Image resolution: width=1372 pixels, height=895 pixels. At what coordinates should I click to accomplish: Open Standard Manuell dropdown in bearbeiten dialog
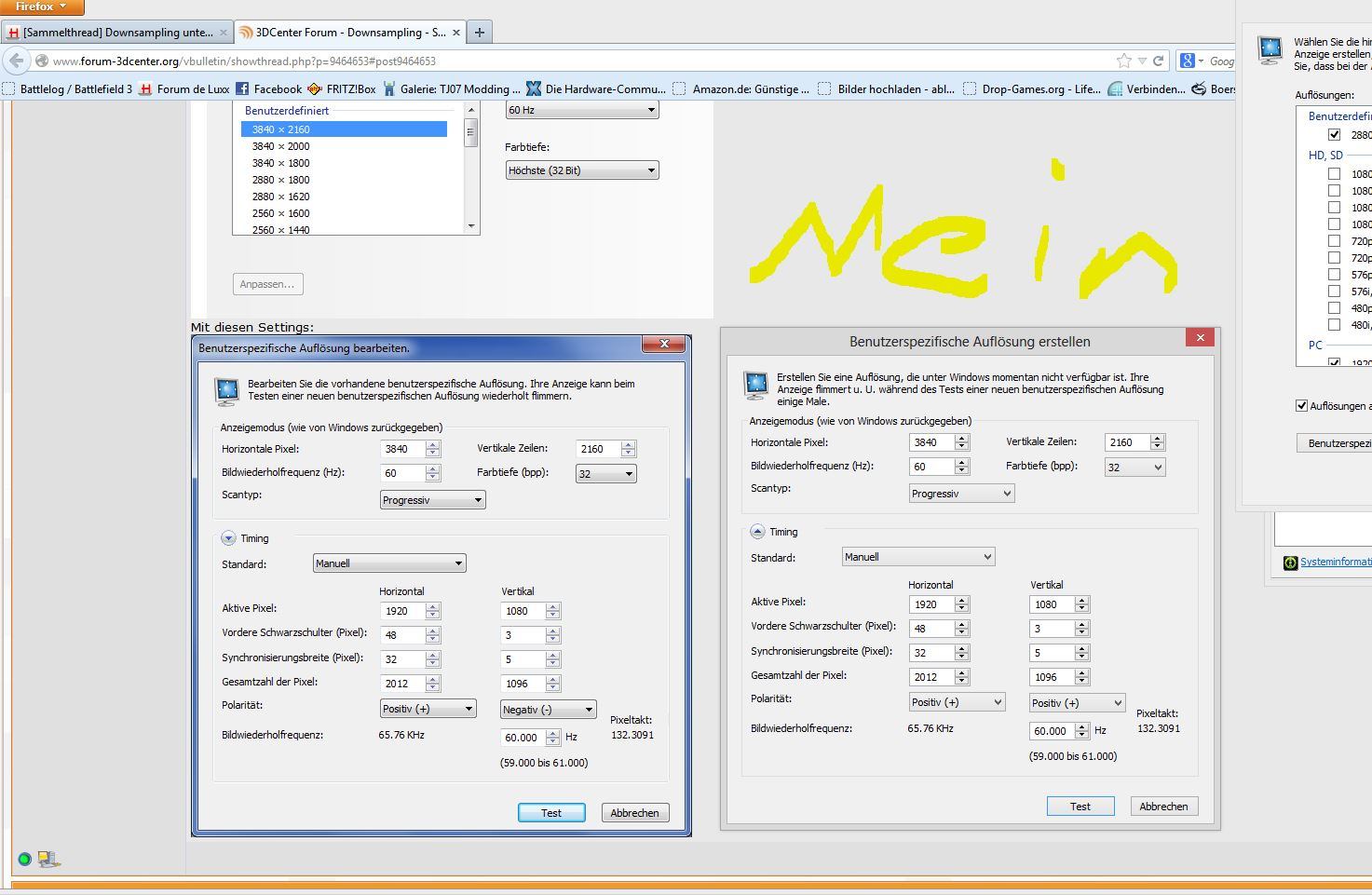[x=389, y=563]
